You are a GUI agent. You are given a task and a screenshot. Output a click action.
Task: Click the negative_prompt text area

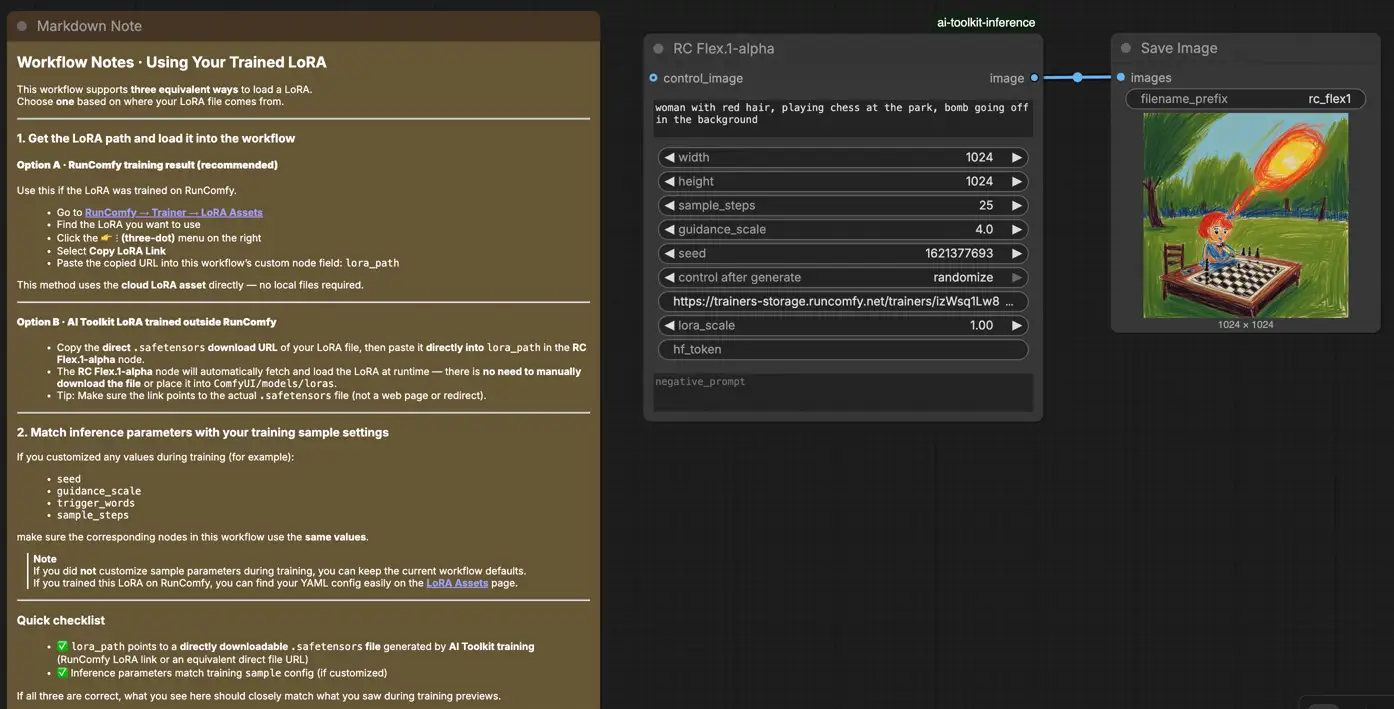pyautogui.click(x=843, y=392)
